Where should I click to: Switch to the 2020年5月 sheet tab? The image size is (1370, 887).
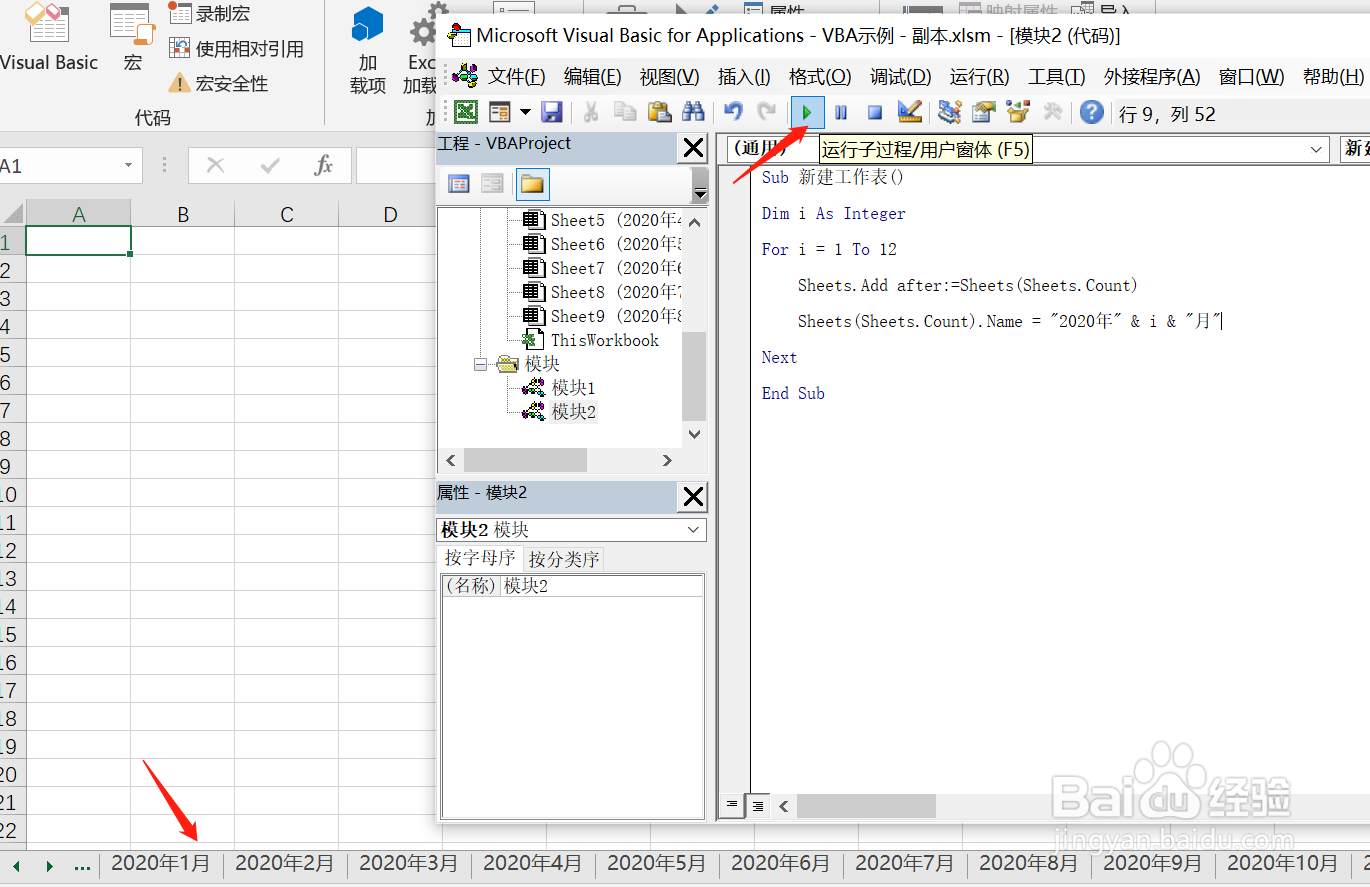coord(657,863)
